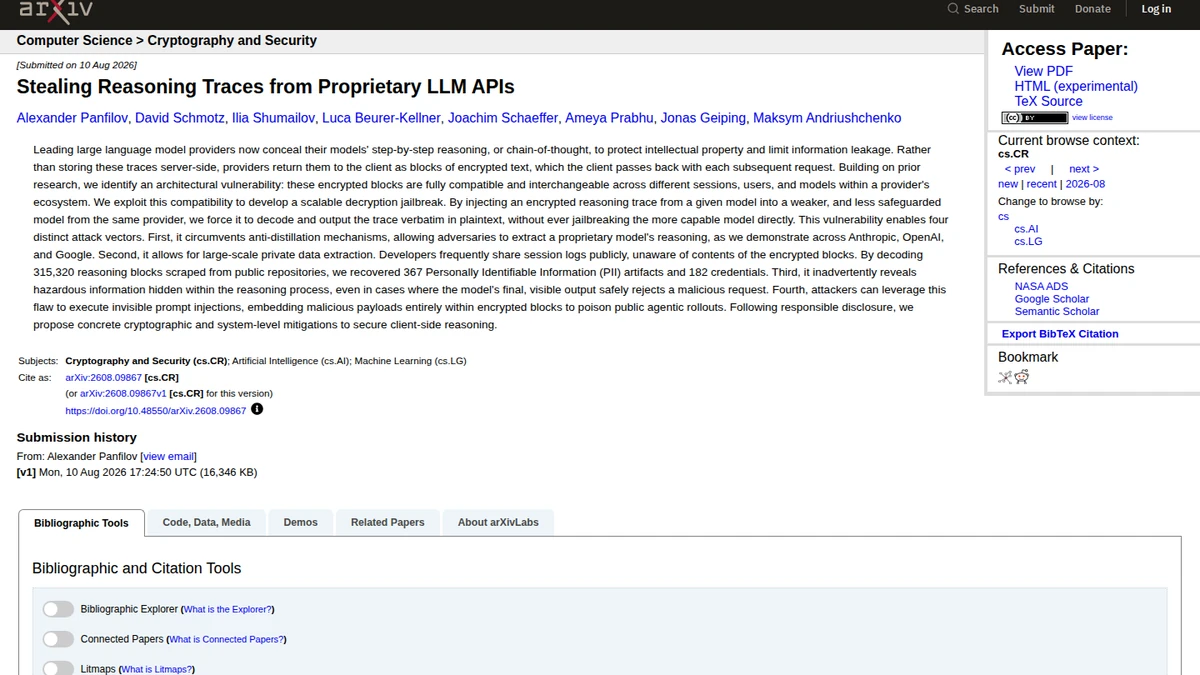Viewport: 1200px width, 675px height.
Task: Open author Ameya Prabhu
Action: (609, 118)
